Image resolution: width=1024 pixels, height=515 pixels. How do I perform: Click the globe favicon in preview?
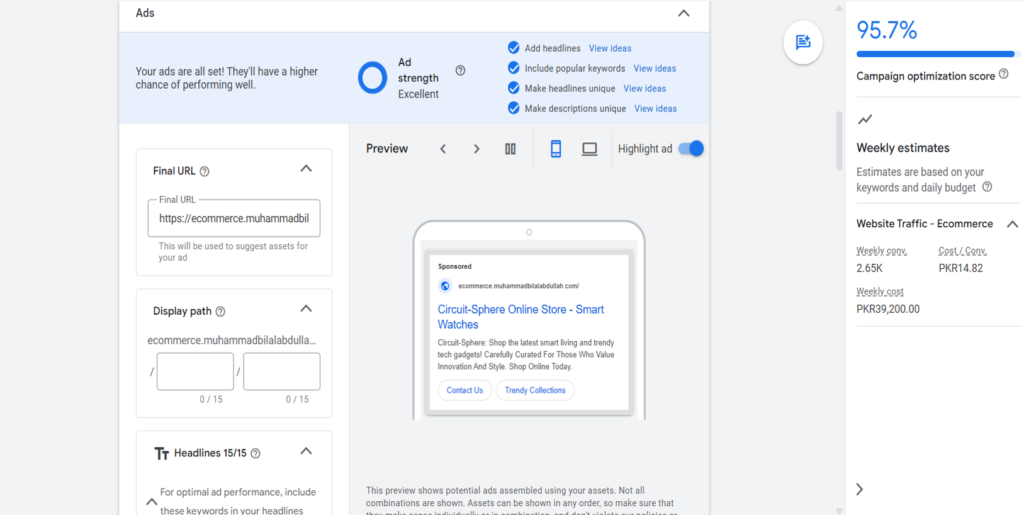tap(445, 286)
